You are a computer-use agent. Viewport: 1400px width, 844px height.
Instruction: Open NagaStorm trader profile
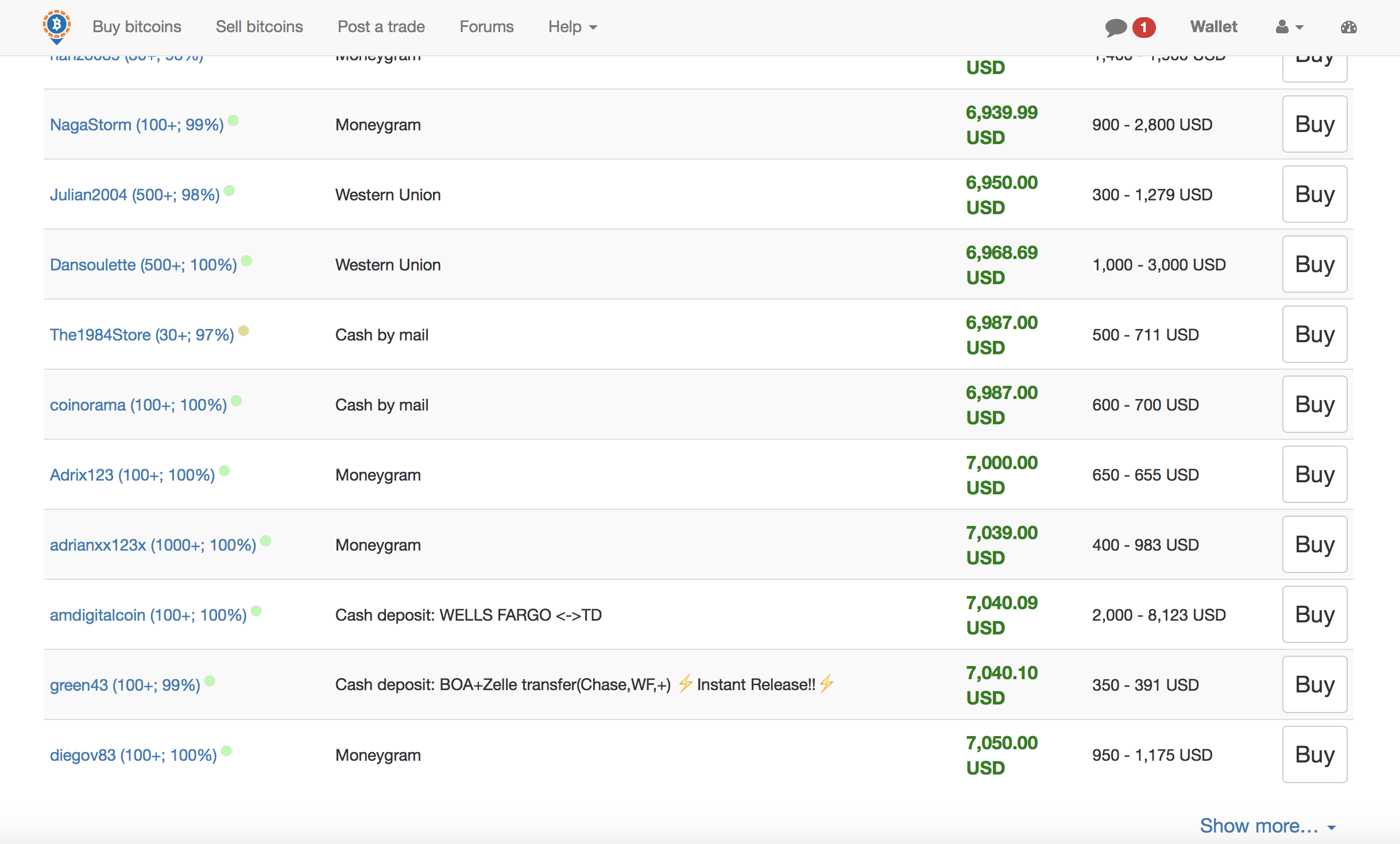coord(137,125)
